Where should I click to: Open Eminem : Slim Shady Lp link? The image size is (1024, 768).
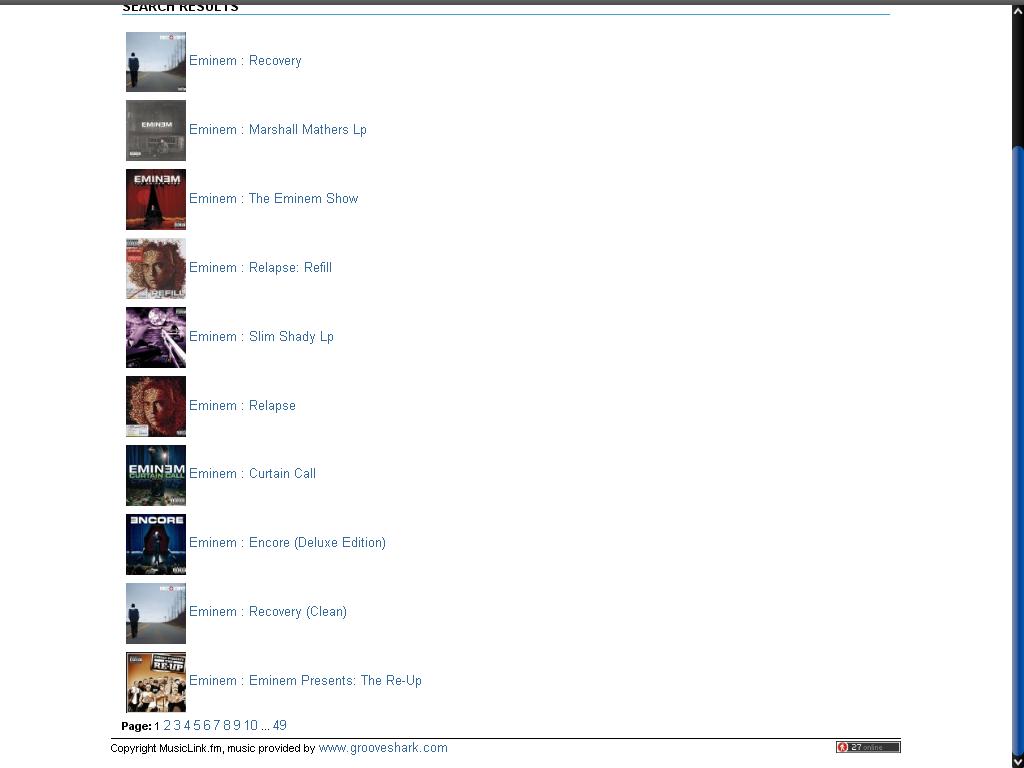click(261, 337)
